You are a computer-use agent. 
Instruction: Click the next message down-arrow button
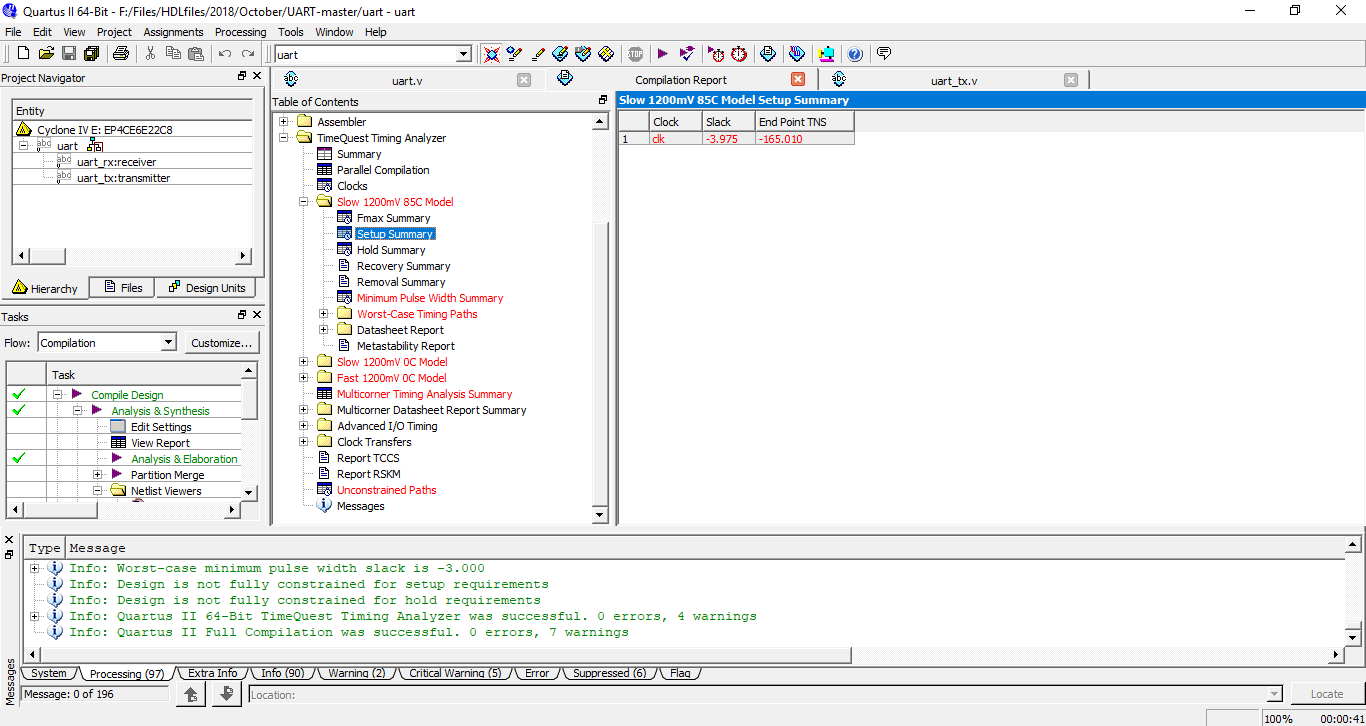click(226, 694)
